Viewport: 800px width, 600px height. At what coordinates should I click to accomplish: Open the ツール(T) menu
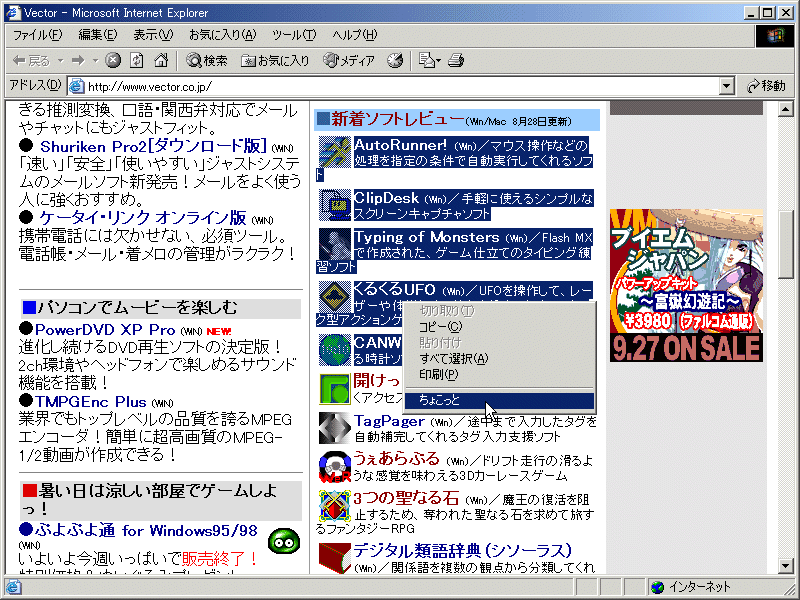[294, 35]
